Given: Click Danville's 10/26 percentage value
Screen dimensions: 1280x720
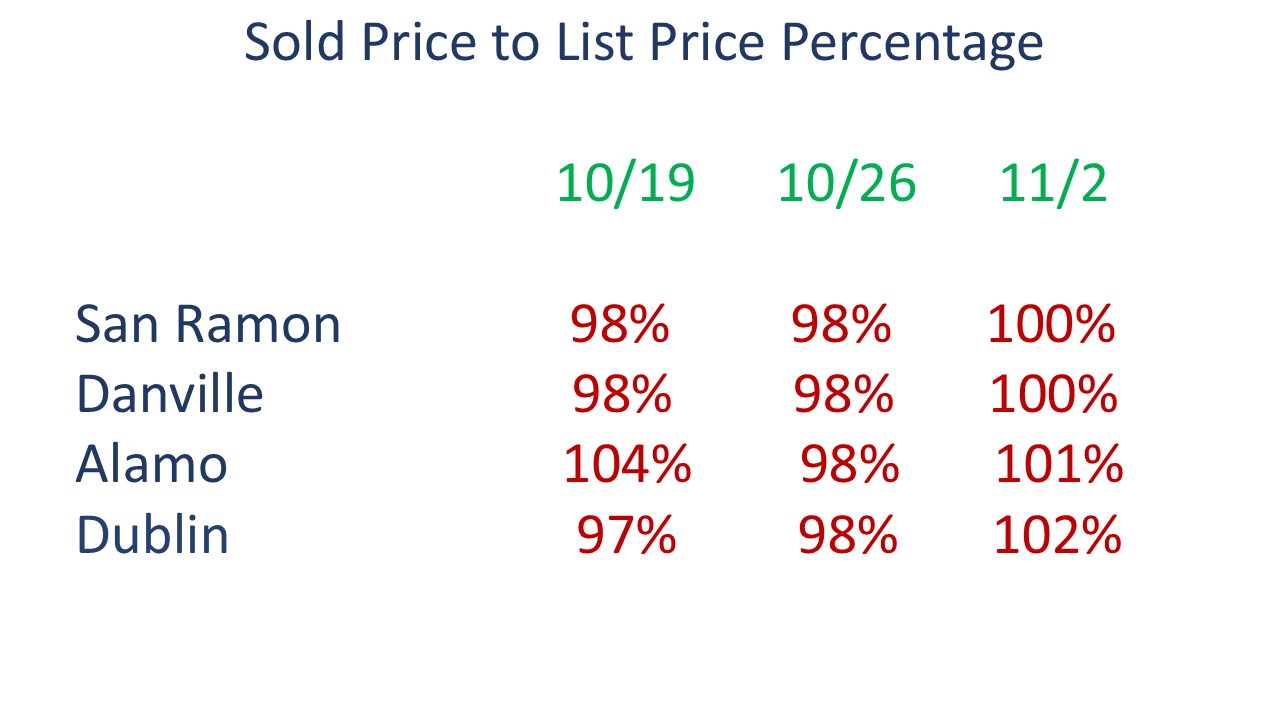Looking at the screenshot, I should (843, 395).
